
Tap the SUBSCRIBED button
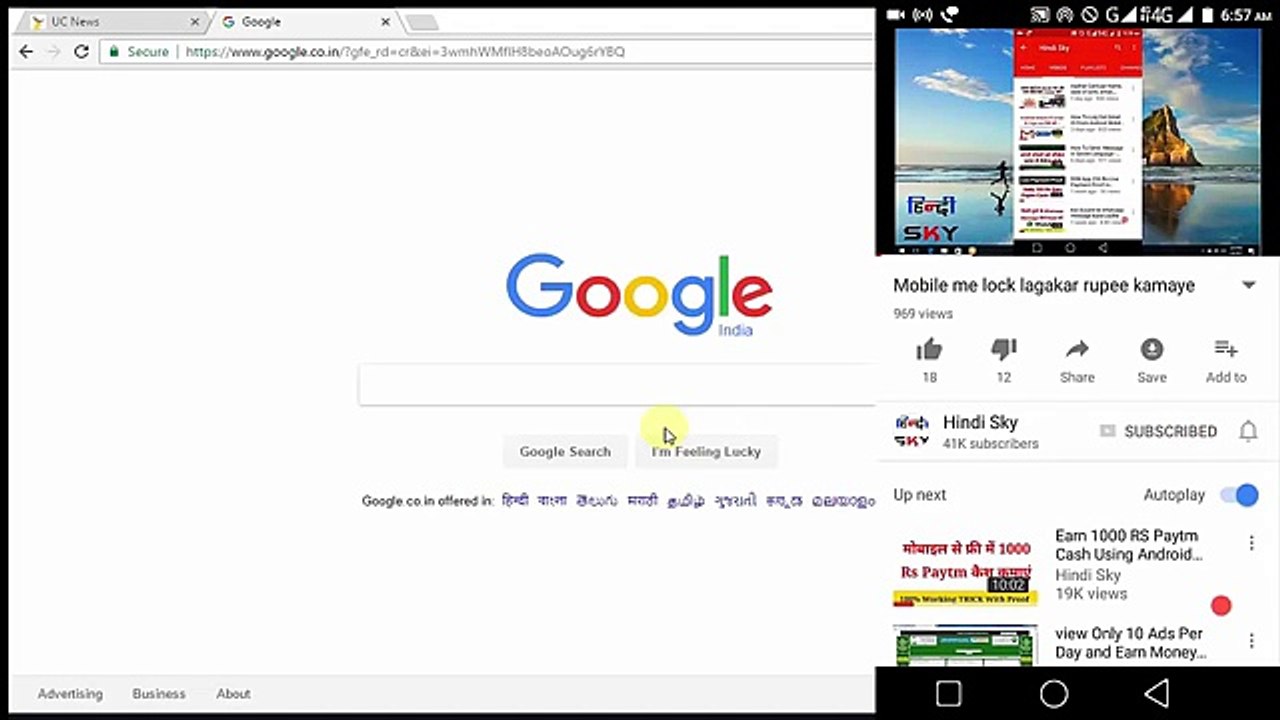[x=1158, y=431]
